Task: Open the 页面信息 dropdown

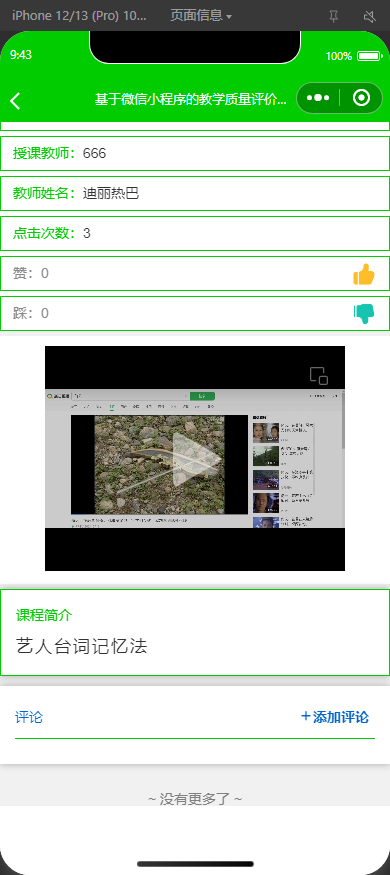Action: 201,16
